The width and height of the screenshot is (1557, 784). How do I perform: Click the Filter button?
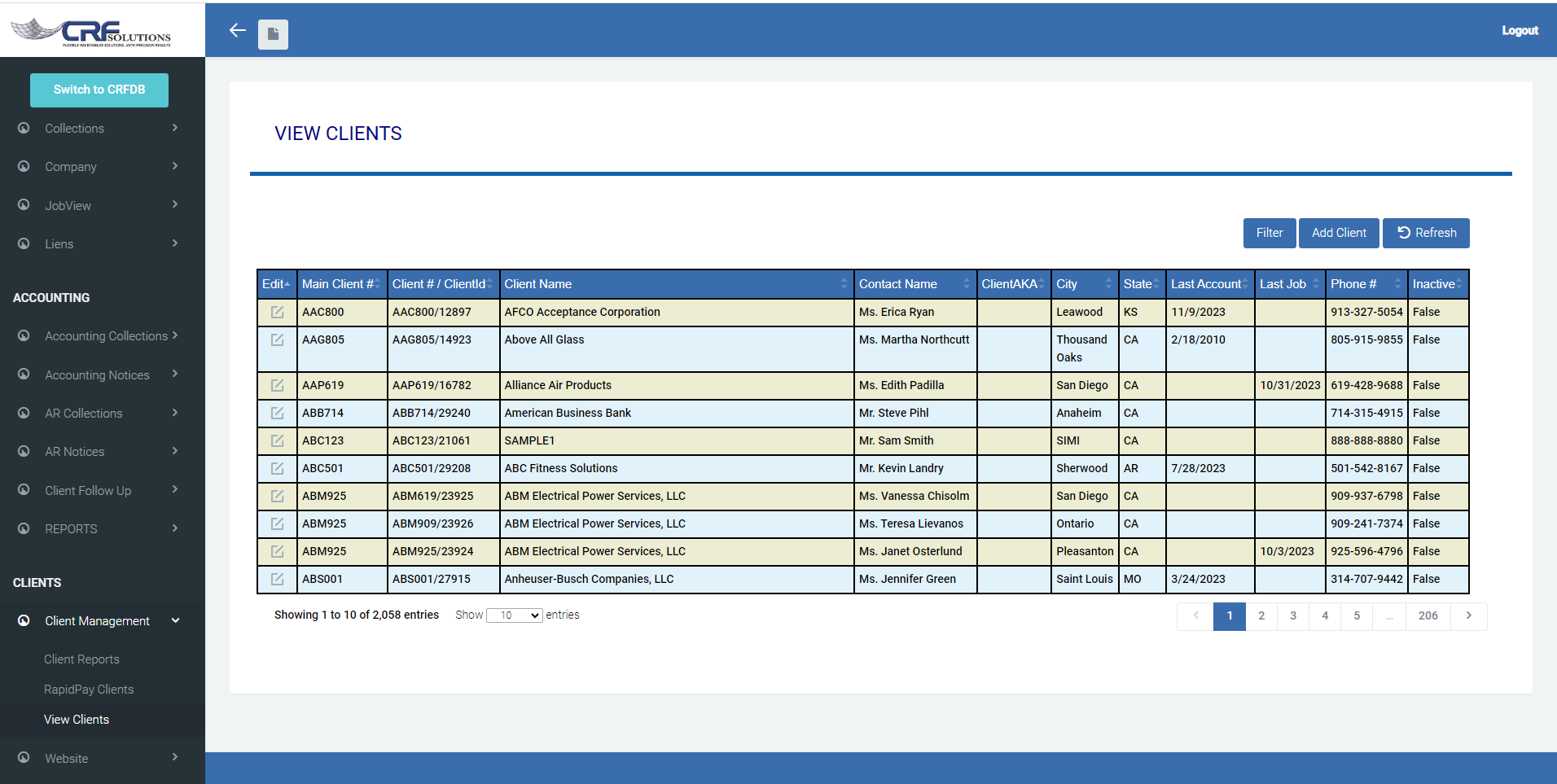click(x=1270, y=233)
